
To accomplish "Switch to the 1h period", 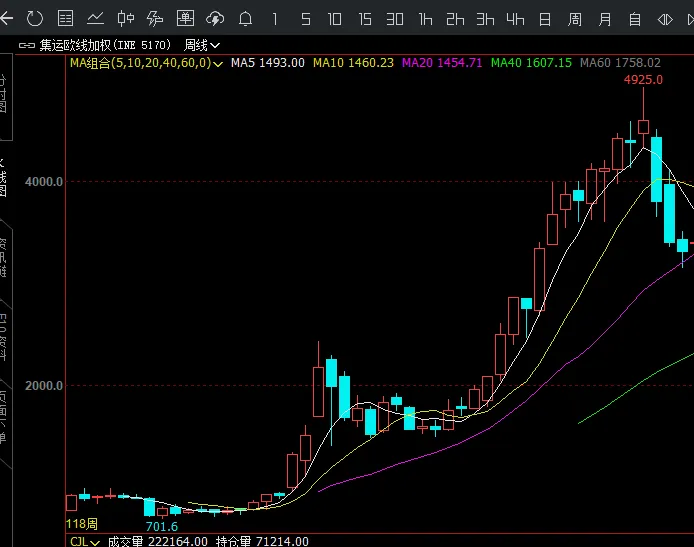I will click(425, 19).
